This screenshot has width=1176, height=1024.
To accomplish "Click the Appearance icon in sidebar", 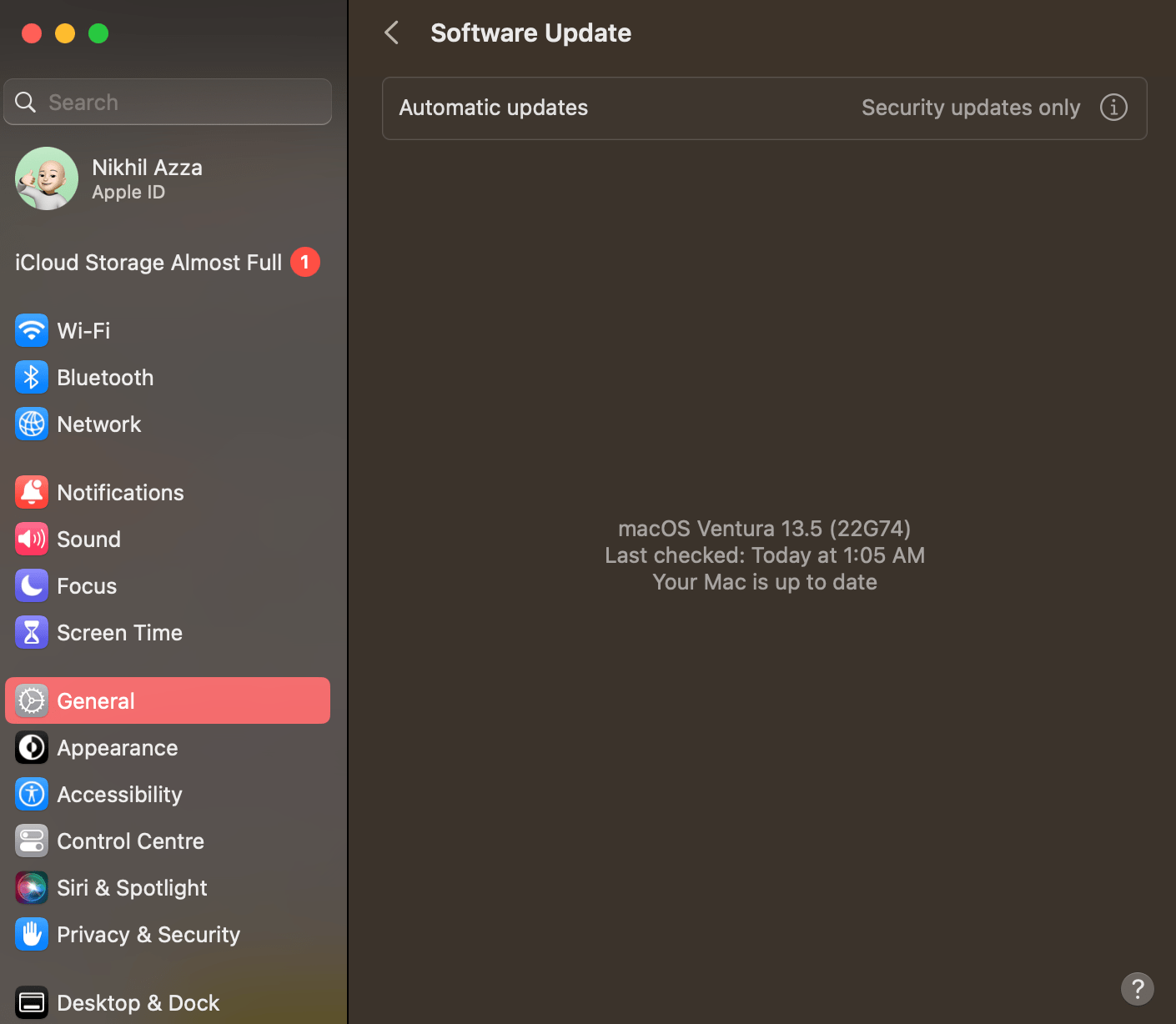I will [x=32, y=748].
